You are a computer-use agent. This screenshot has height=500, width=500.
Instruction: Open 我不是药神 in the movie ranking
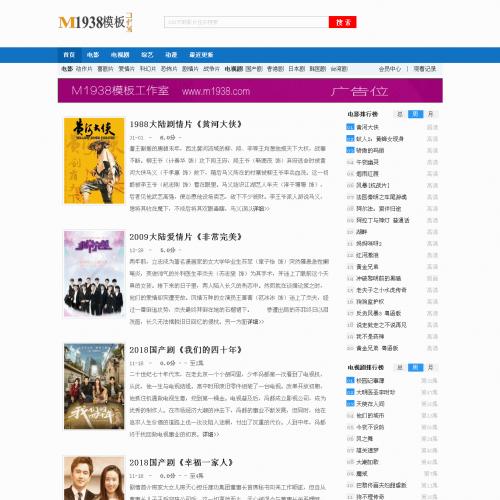(x=370, y=337)
